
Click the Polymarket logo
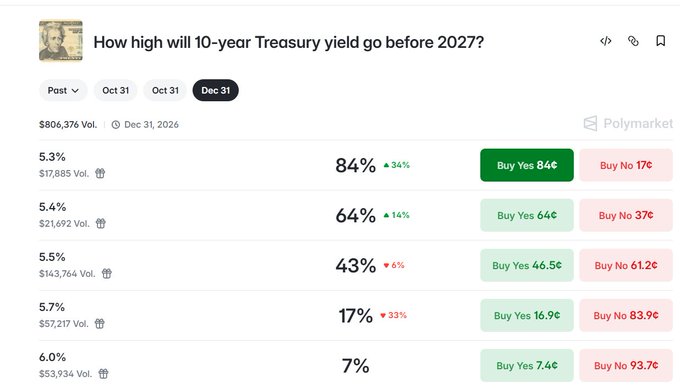click(x=628, y=124)
